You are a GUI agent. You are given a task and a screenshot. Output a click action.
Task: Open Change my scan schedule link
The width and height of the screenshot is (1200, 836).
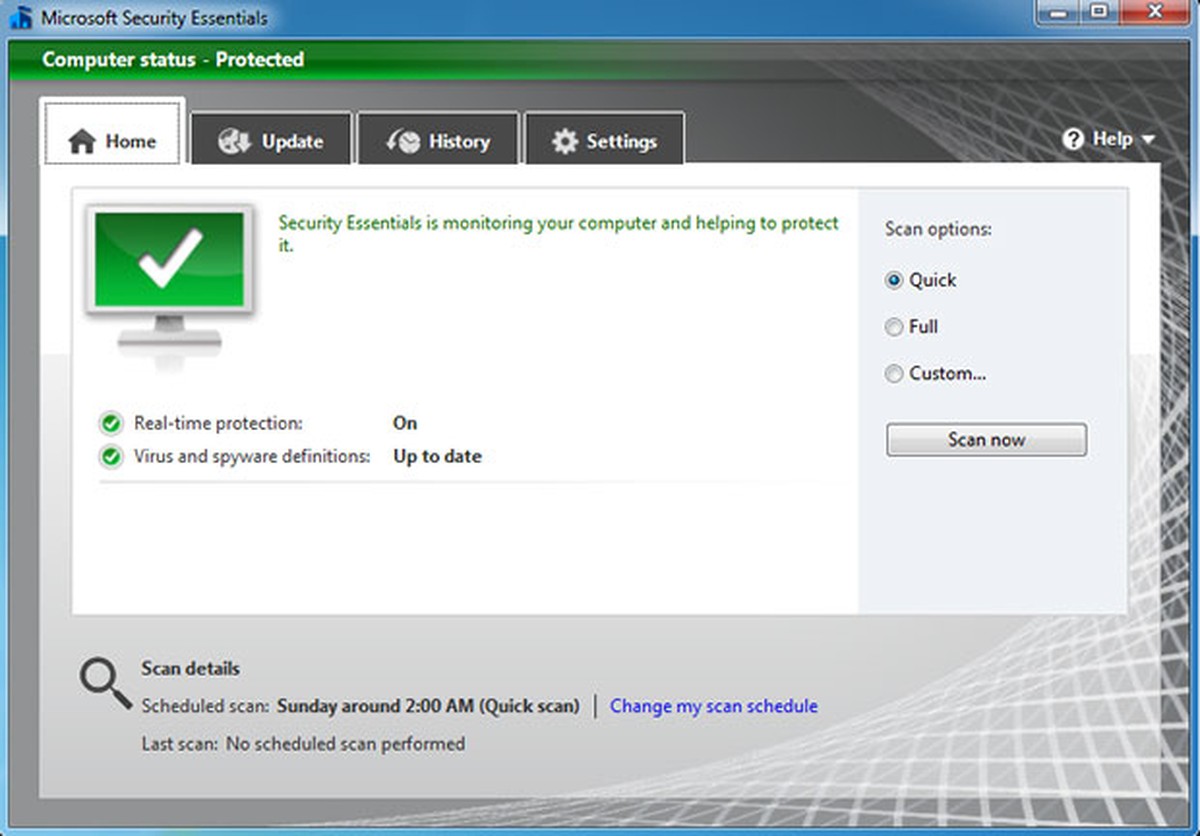coord(713,706)
